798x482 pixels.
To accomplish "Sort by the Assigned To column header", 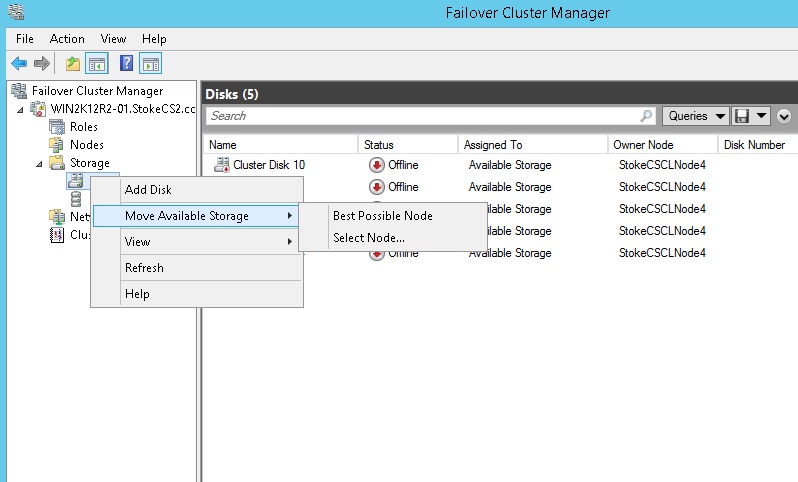I will tap(532, 145).
